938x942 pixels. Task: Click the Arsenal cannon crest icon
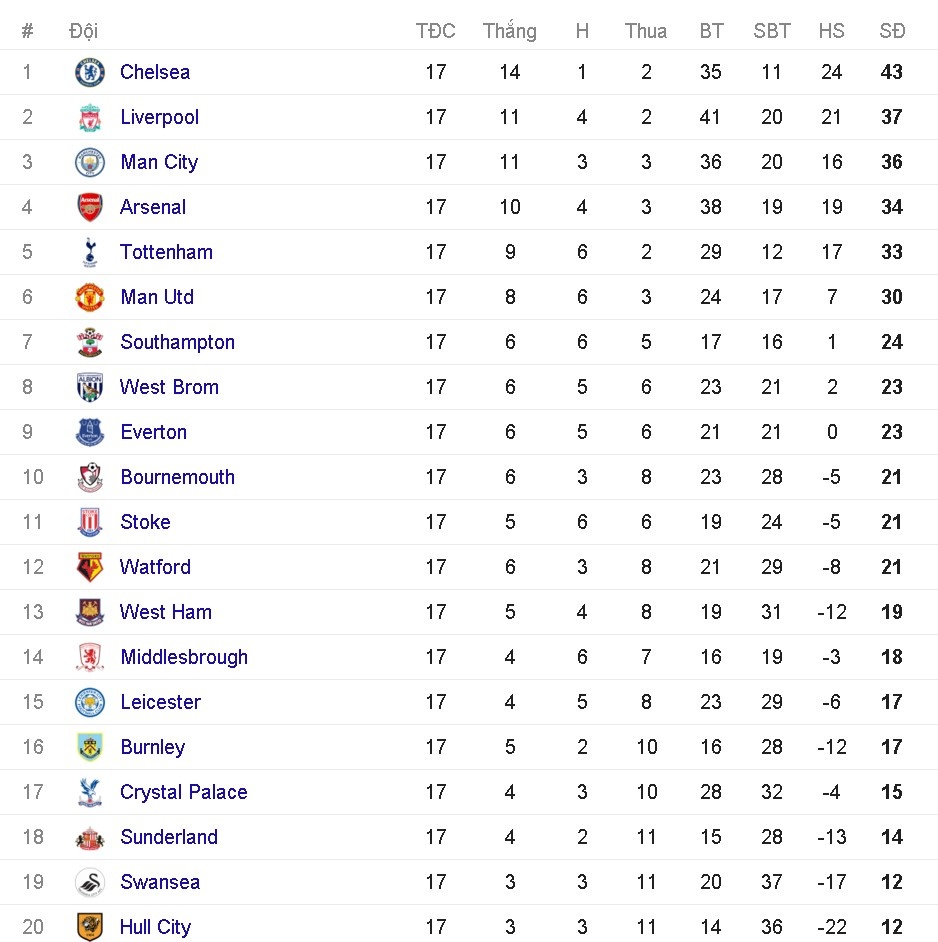pyautogui.click(x=90, y=207)
